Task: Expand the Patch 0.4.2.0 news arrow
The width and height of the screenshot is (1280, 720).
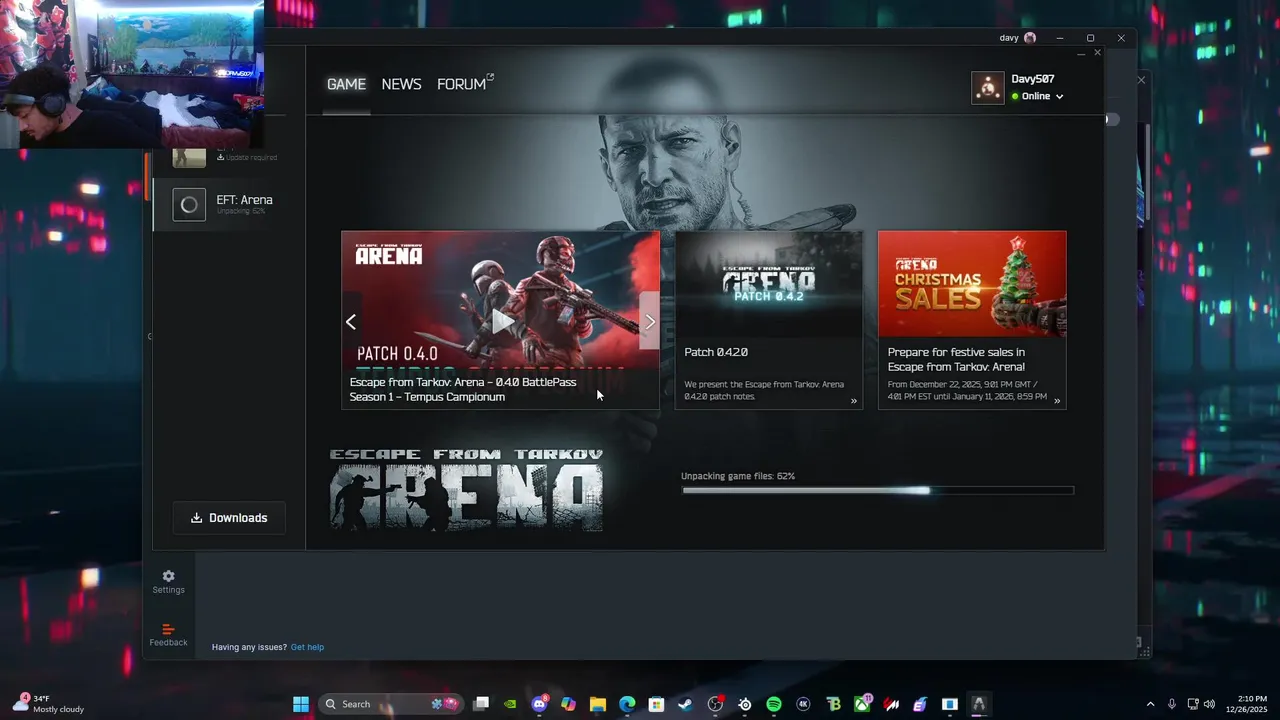Action: pos(854,401)
